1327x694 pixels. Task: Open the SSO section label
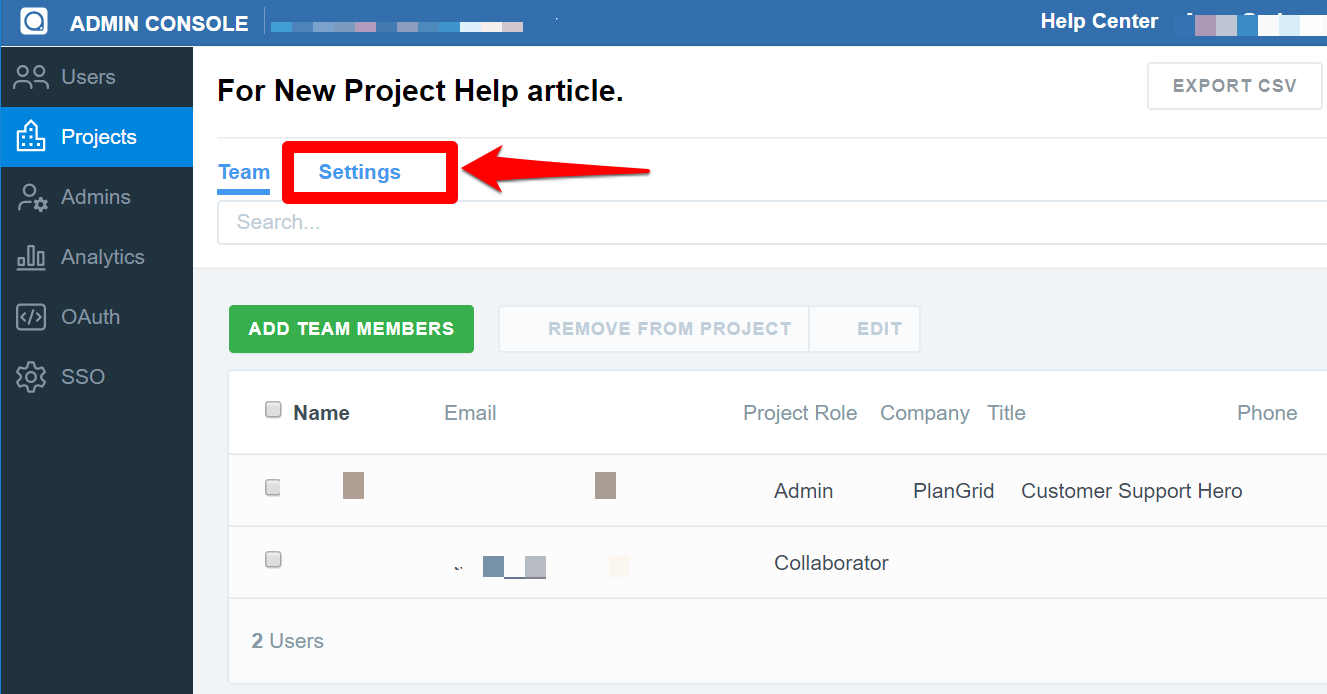click(x=83, y=377)
